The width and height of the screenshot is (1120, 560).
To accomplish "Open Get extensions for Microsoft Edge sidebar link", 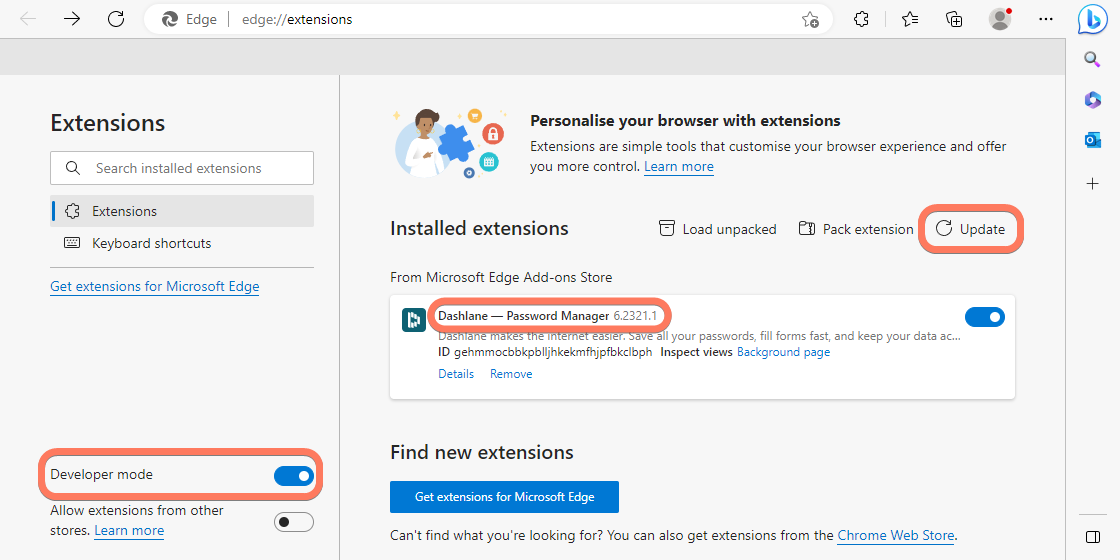I will pyautogui.click(x=154, y=286).
